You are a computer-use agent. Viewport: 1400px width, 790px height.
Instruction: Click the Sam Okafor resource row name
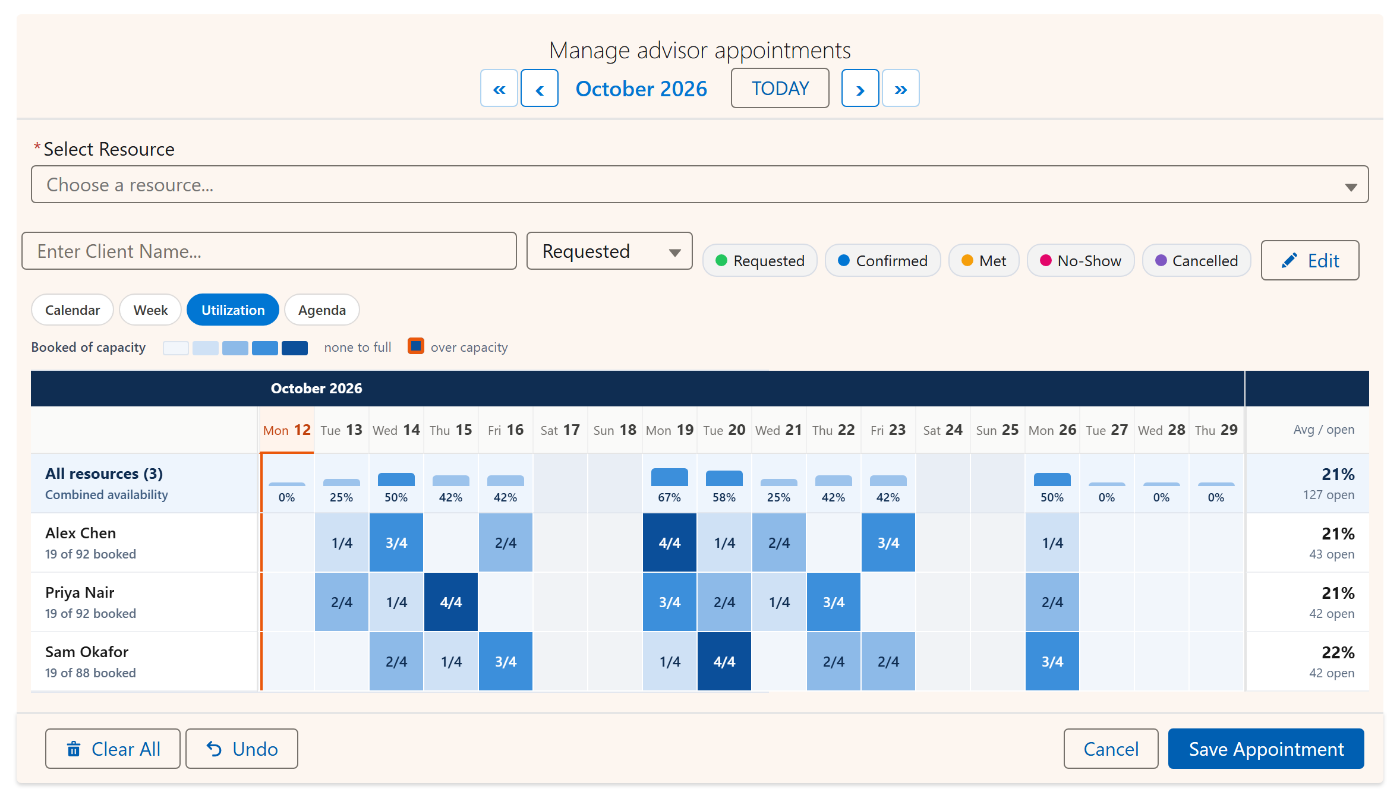tap(87, 652)
